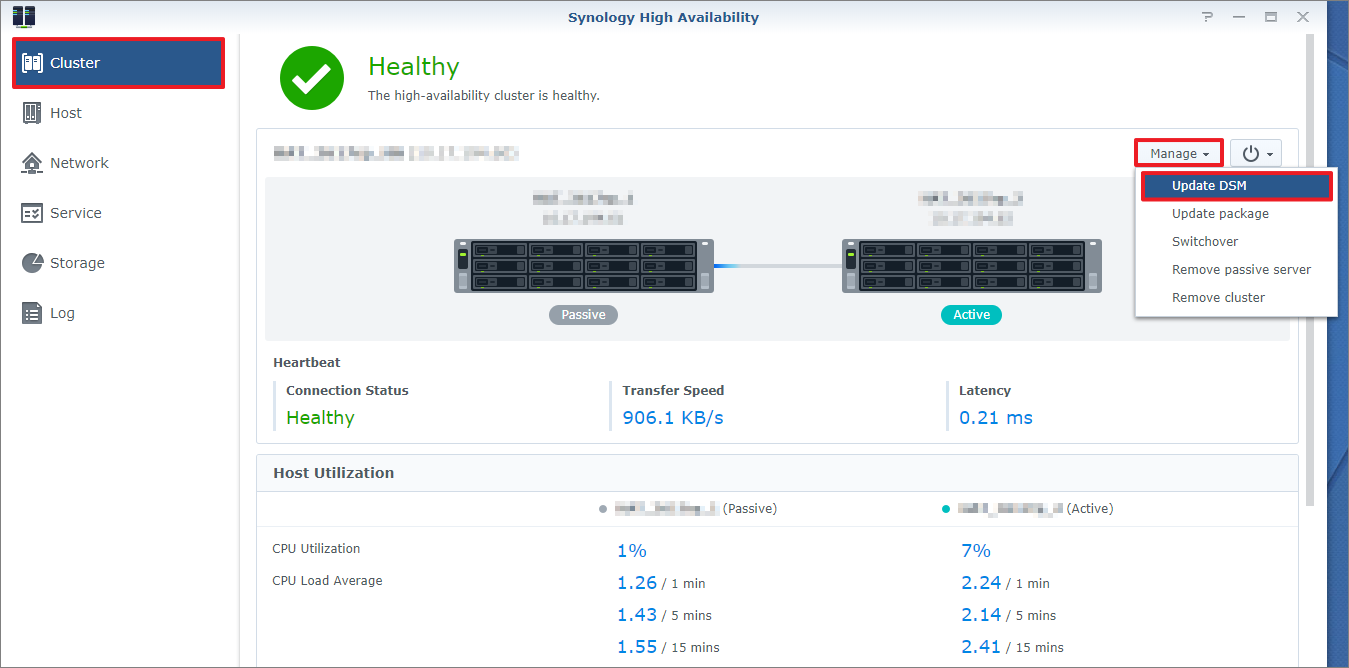This screenshot has height=668, width=1349.
Task: Choose Switchover in Manage menu
Action: (x=1205, y=242)
